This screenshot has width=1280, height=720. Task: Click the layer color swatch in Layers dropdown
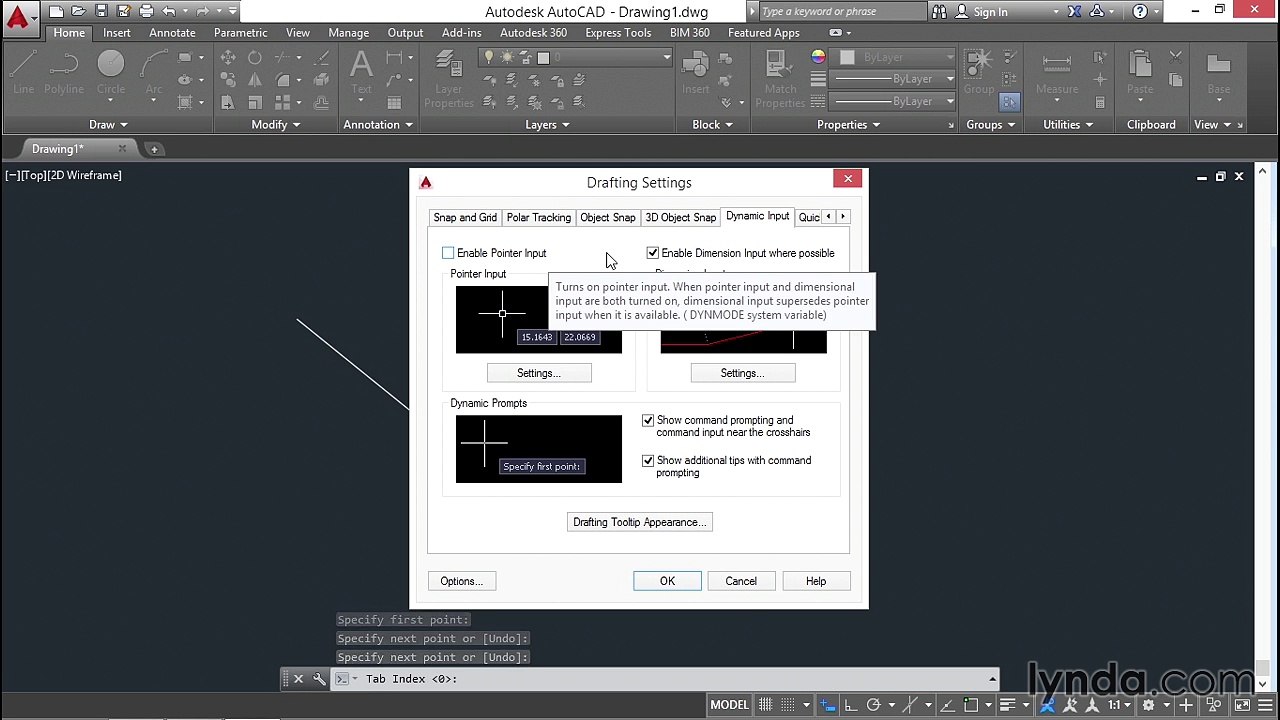point(543,58)
